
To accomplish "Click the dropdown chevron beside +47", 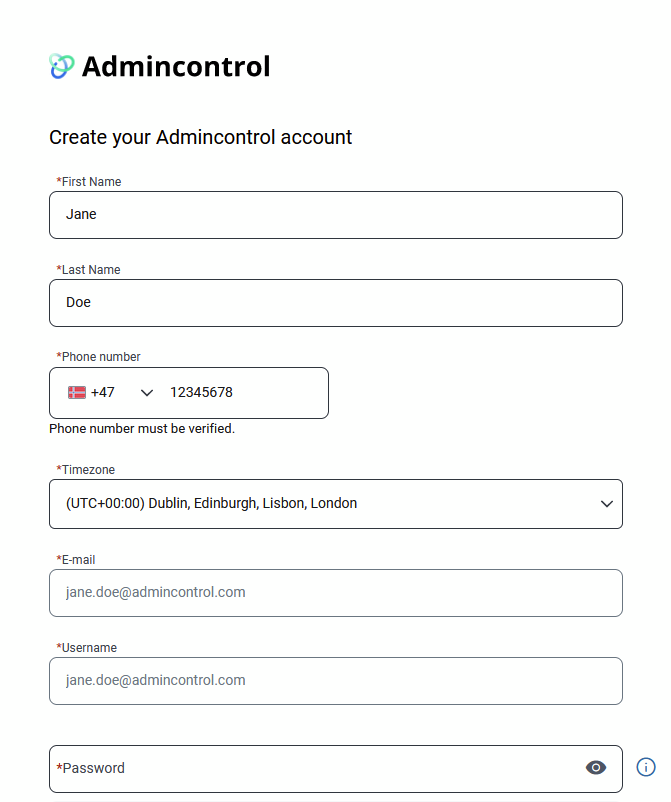I will (x=146, y=393).
